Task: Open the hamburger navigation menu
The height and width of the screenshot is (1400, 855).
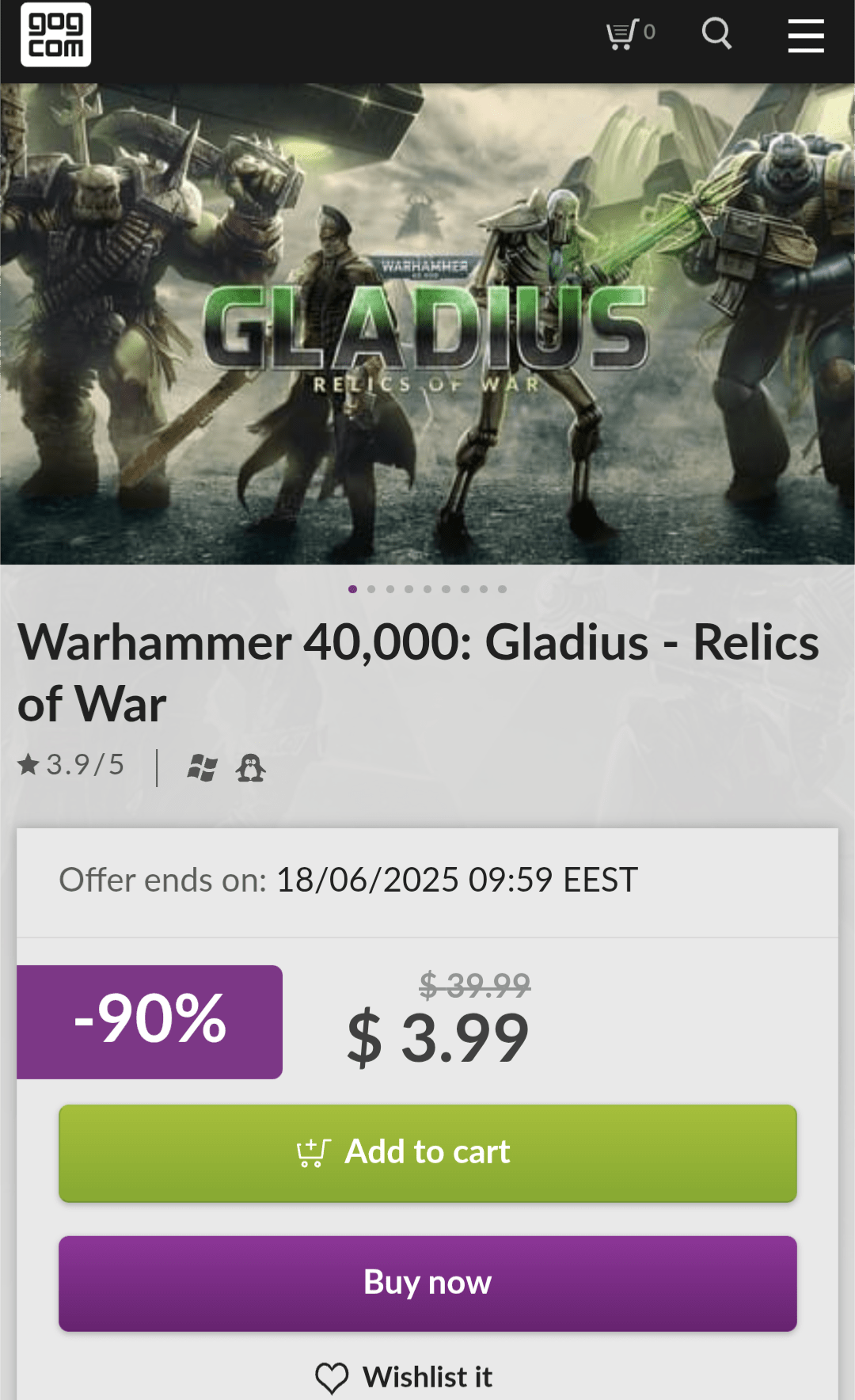Action: point(806,36)
